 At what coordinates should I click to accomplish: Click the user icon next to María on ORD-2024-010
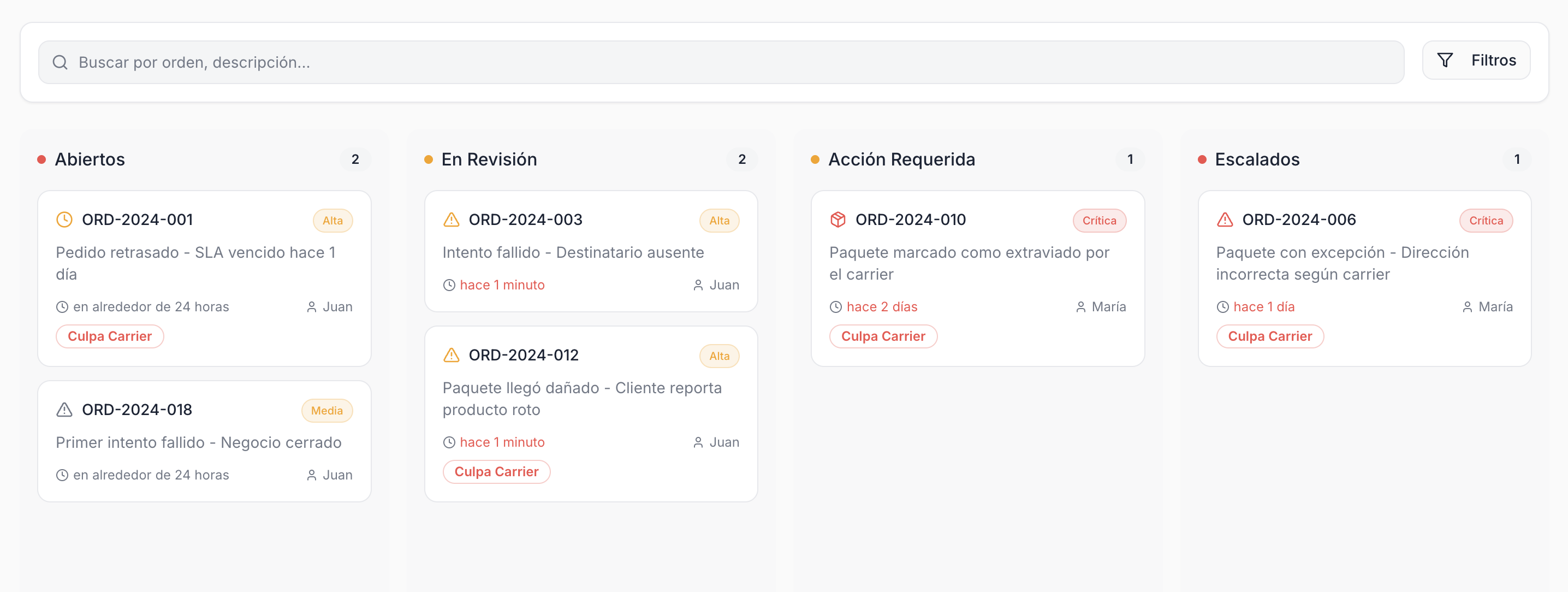tap(1080, 307)
